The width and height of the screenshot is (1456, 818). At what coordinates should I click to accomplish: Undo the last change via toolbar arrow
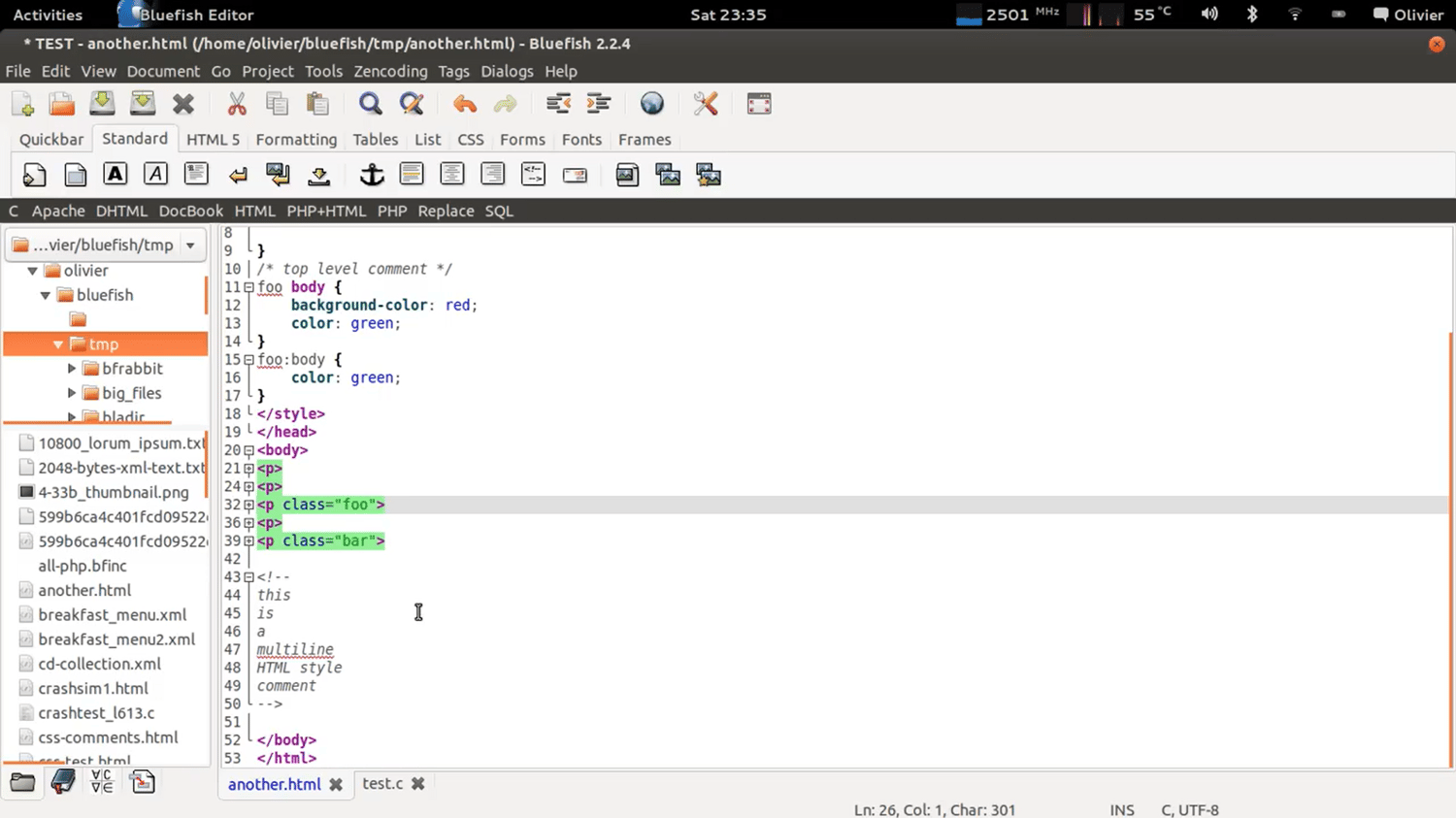465,104
